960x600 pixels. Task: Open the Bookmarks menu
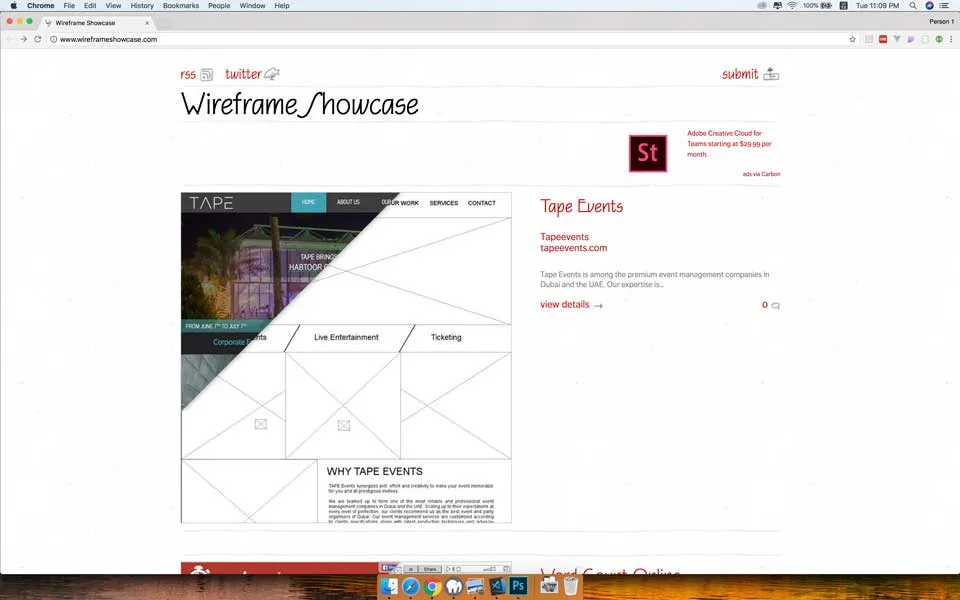point(180,6)
